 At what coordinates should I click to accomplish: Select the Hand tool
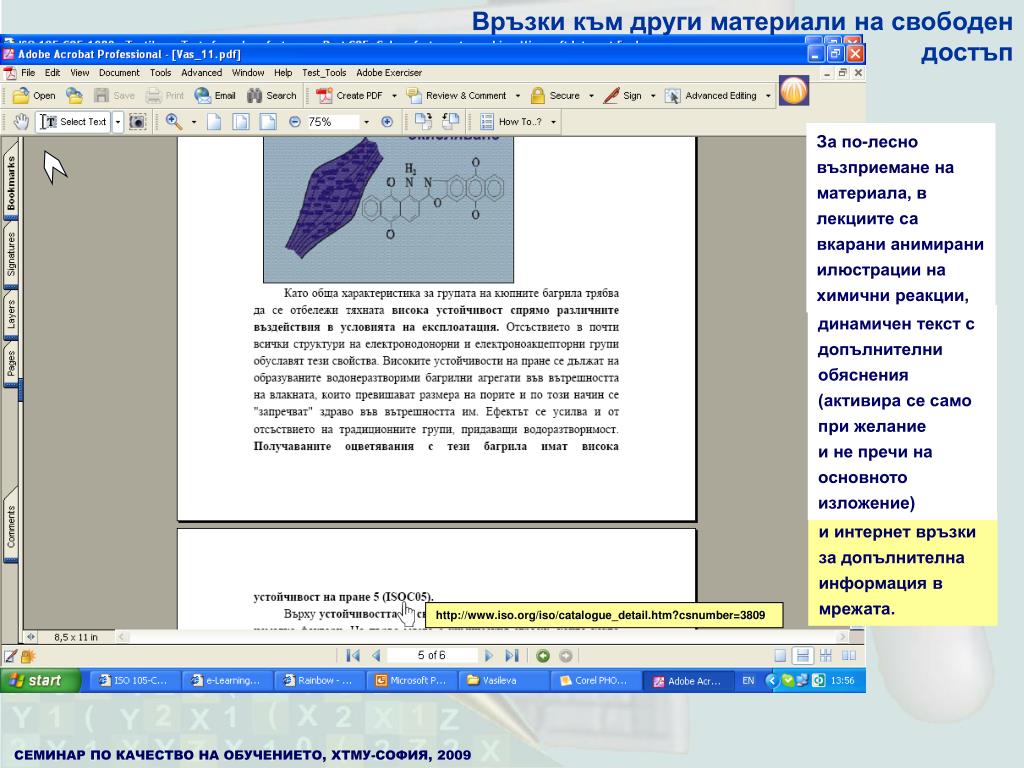(x=21, y=121)
